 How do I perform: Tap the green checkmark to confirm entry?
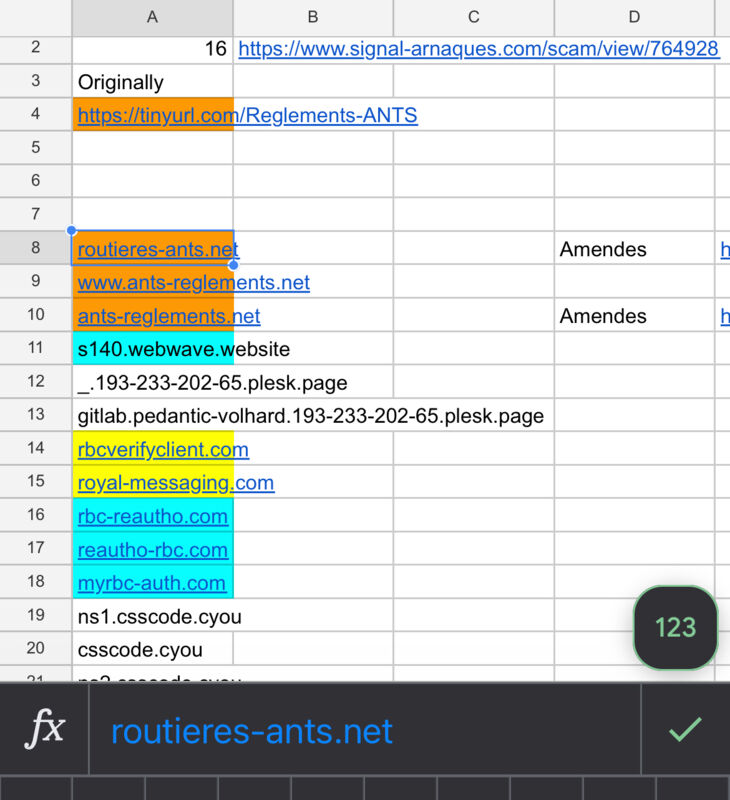685,729
